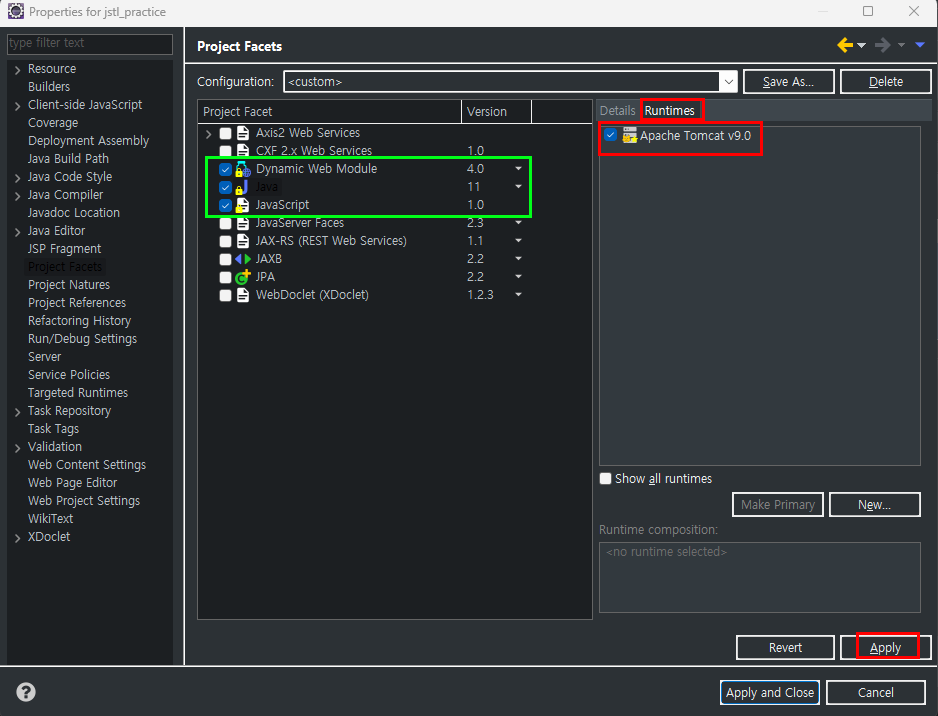
Task: Open the blue view menu triangle
Action: tap(920, 45)
